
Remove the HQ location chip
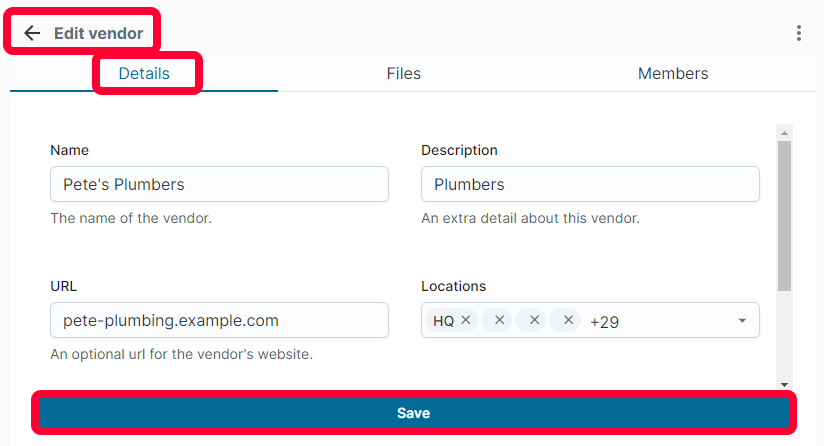[466, 320]
